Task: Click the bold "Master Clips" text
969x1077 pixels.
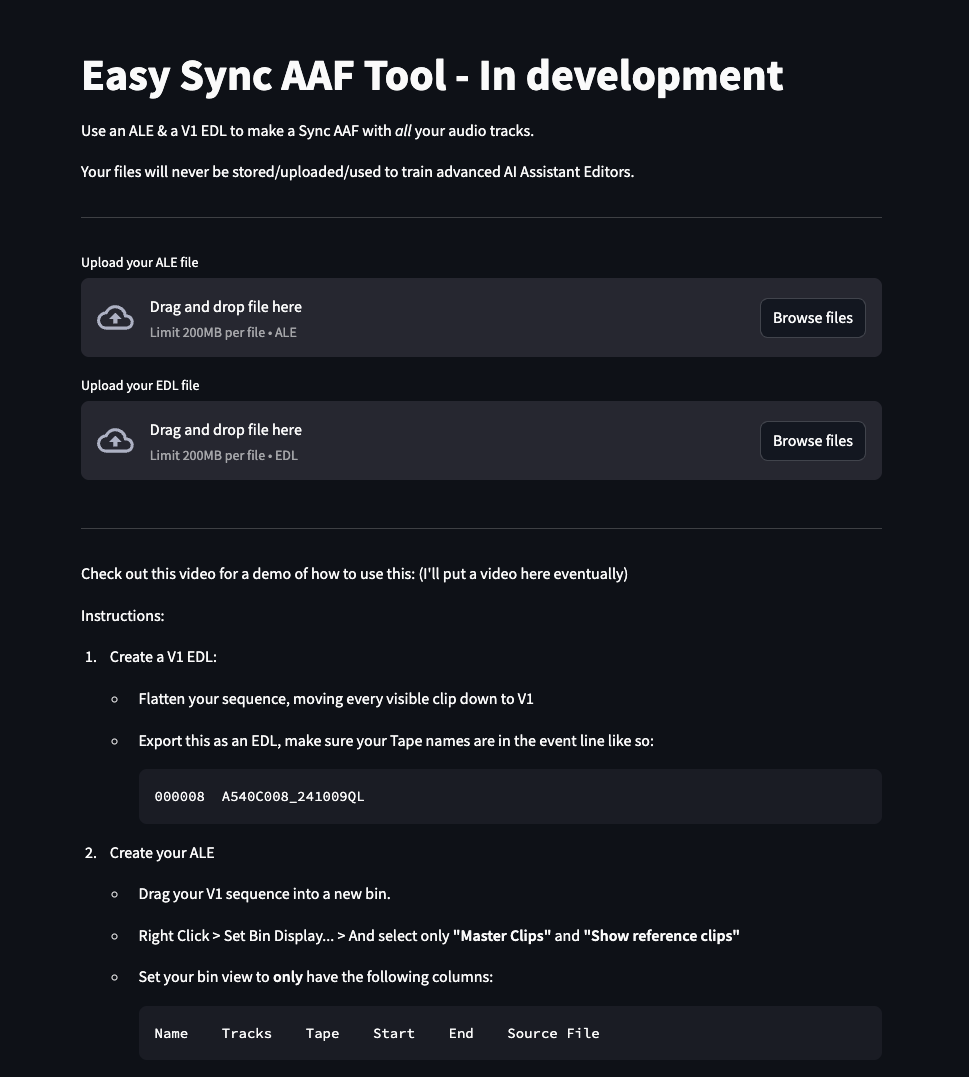Action: (502, 936)
